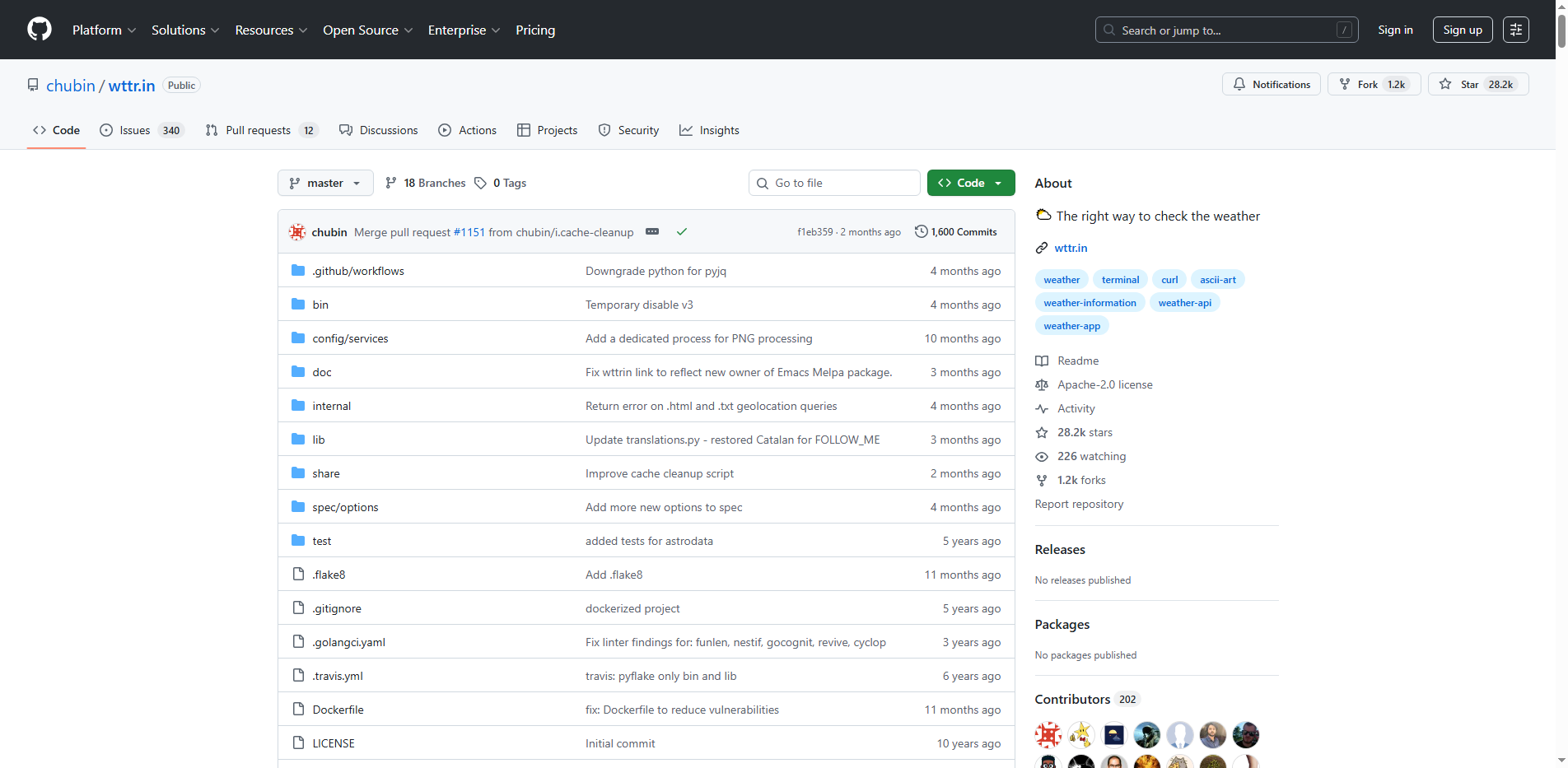Open the Resources dropdown menu

coord(271,30)
